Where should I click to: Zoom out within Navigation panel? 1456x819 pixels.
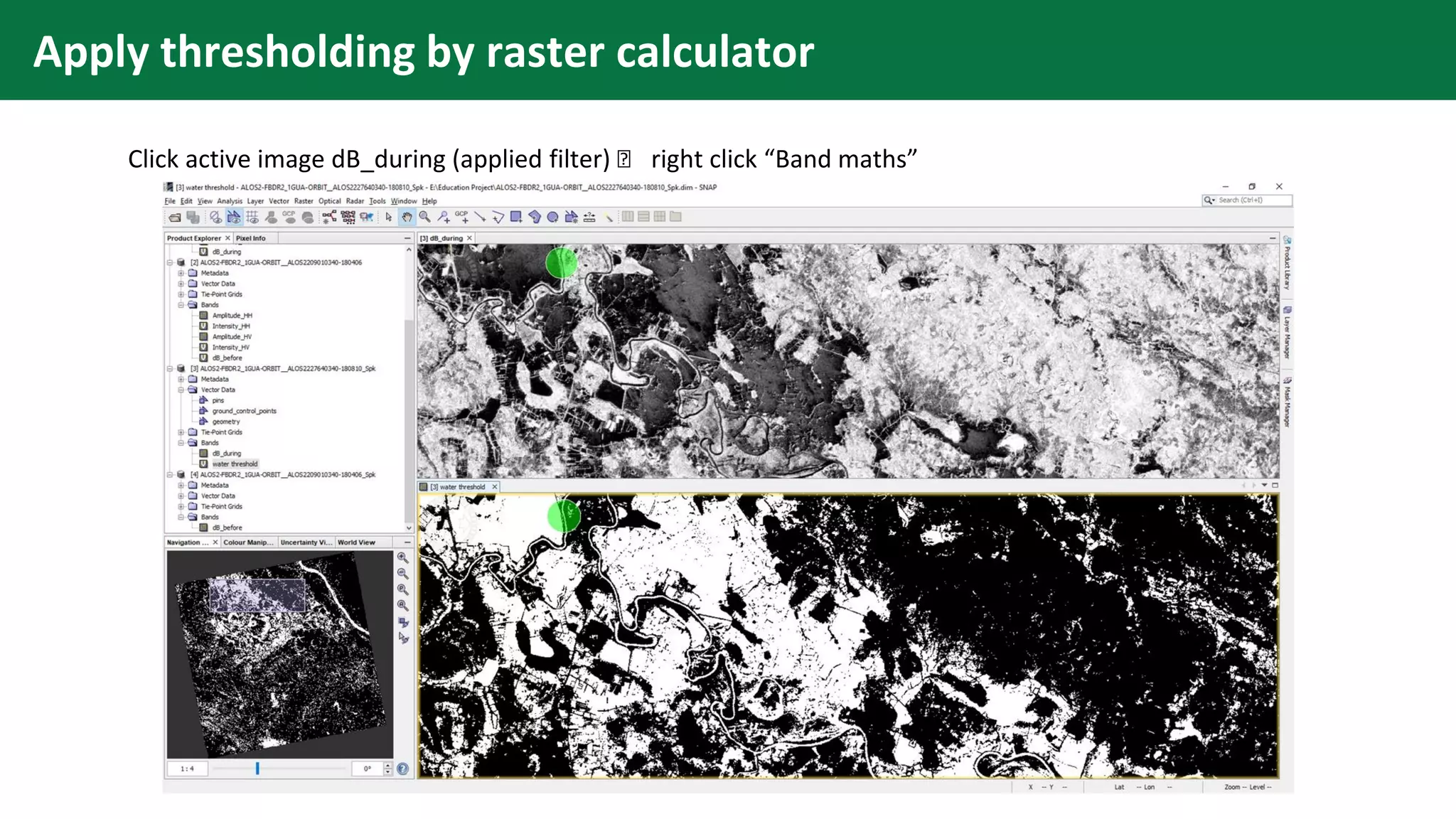point(403,574)
